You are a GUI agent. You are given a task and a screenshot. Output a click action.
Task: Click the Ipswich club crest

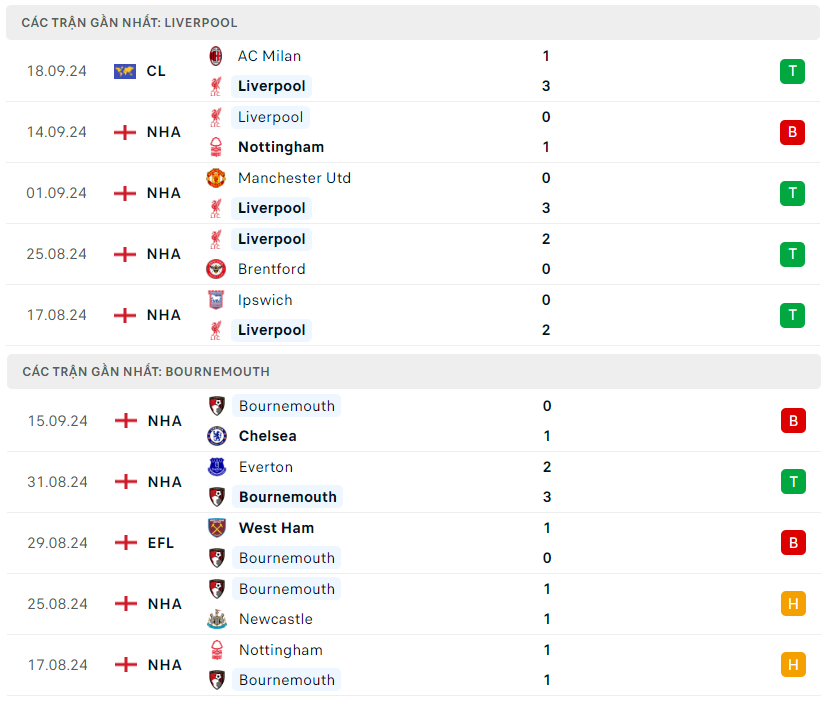(x=216, y=300)
